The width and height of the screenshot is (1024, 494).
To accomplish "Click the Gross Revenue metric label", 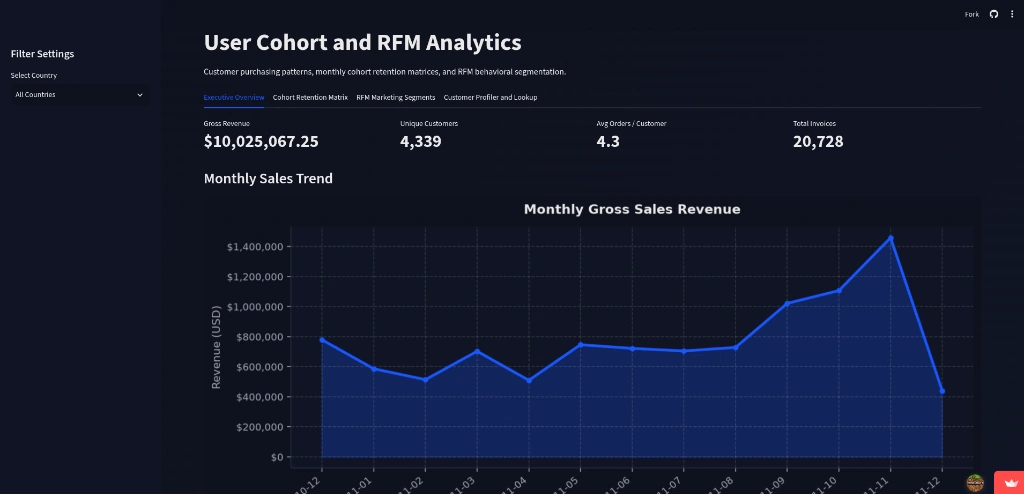I will [x=227, y=124].
